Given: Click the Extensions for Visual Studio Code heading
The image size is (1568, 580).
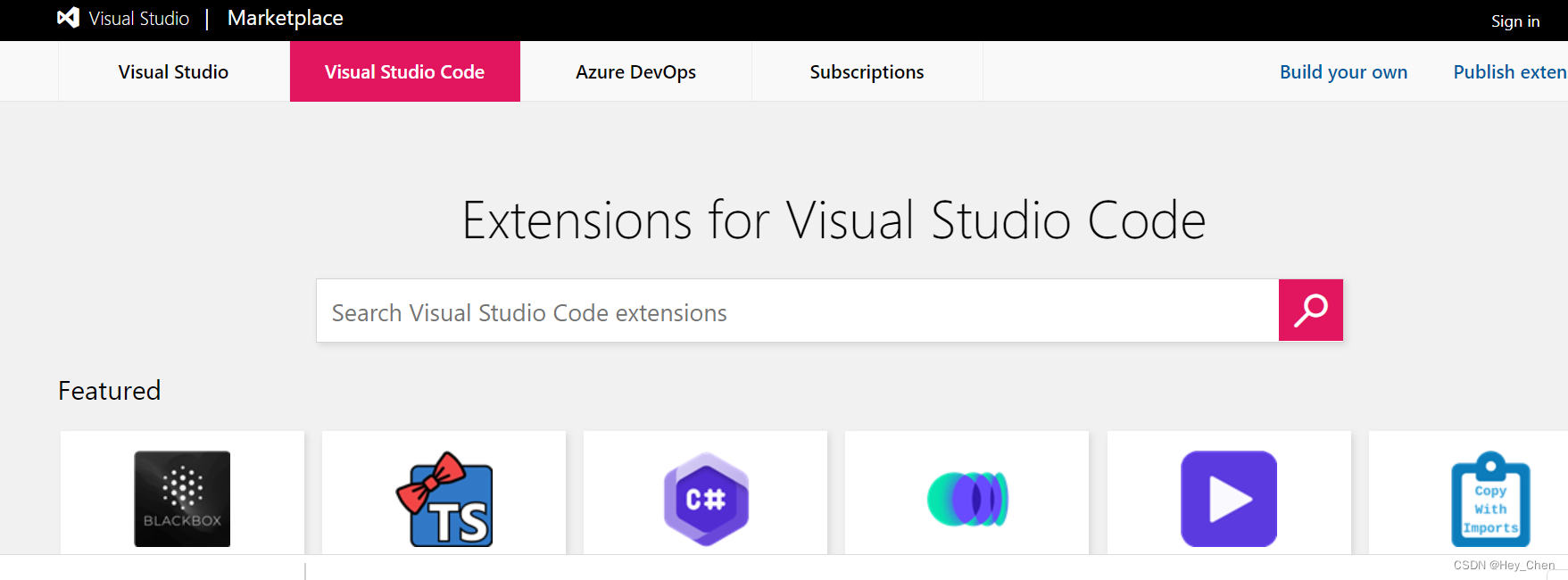Looking at the screenshot, I should (x=834, y=220).
